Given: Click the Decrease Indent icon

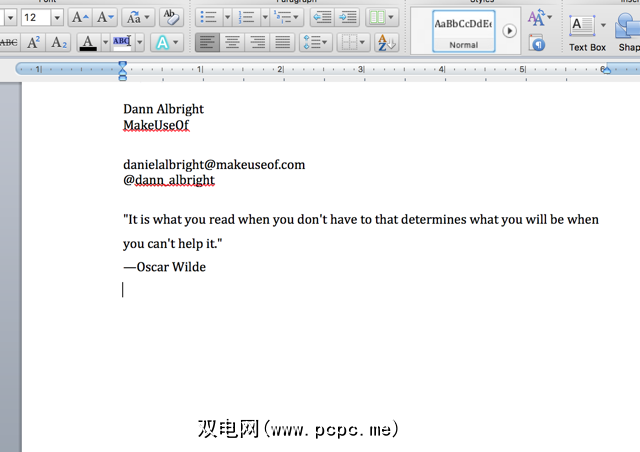Looking at the screenshot, I should pos(322,18).
